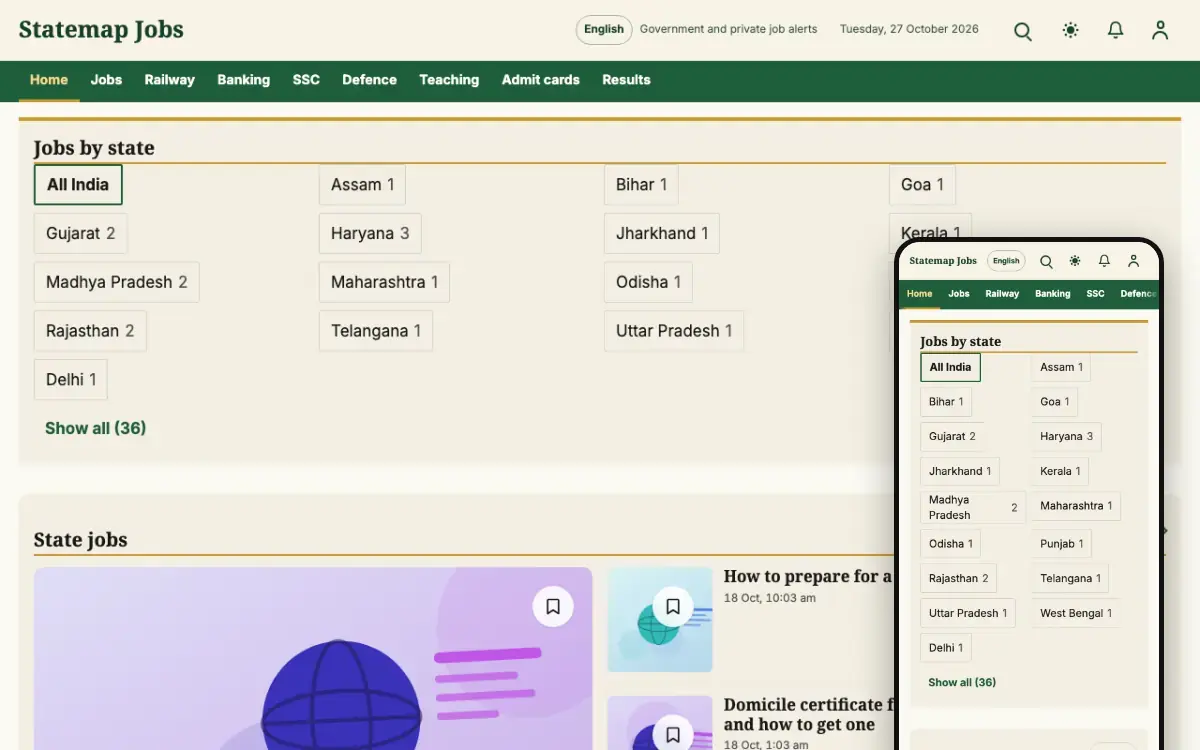Bookmark the 'Domicile certificate' article
This screenshot has height=750, width=1200.
673,735
